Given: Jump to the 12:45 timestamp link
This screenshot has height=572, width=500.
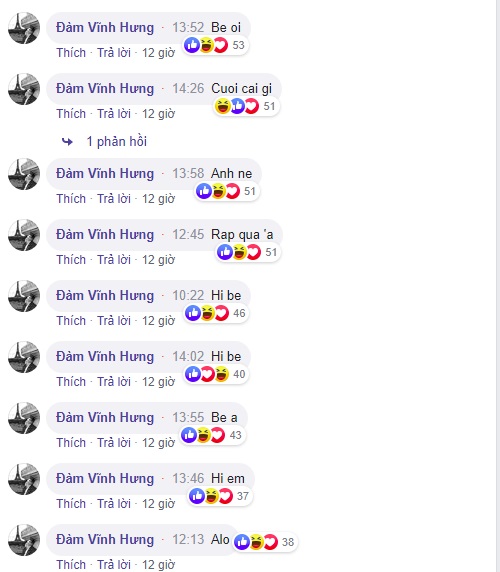Looking at the screenshot, I should (x=188, y=234).
